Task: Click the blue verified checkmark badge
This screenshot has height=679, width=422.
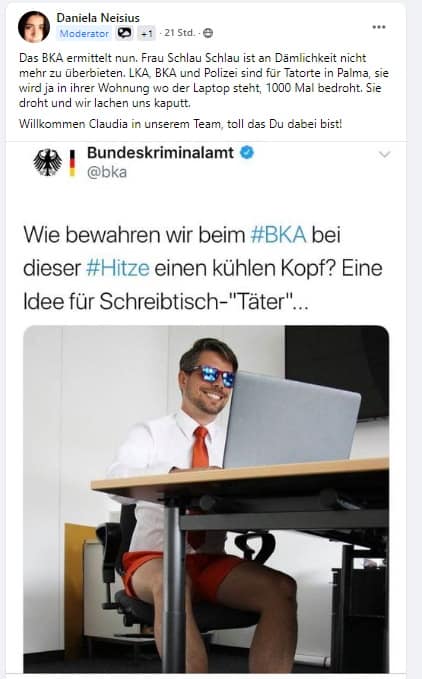Action: click(247, 153)
